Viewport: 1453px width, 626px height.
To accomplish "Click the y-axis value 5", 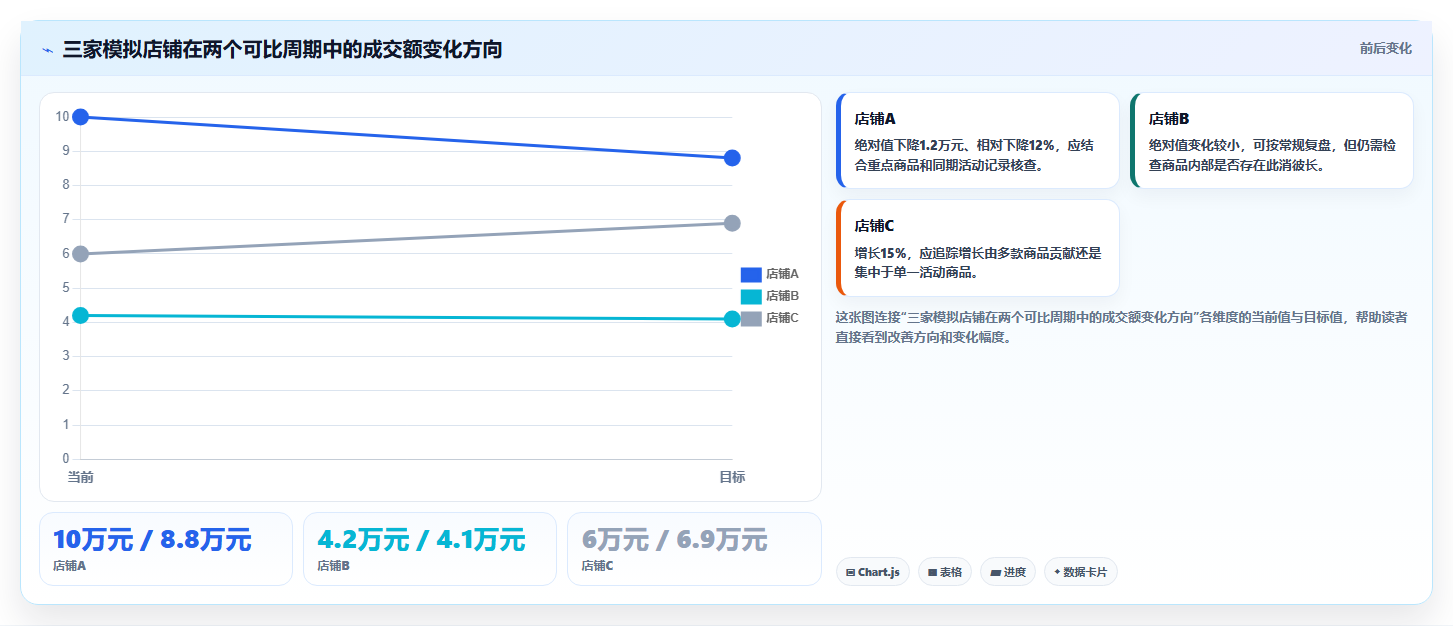I will pyautogui.click(x=65, y=288).
